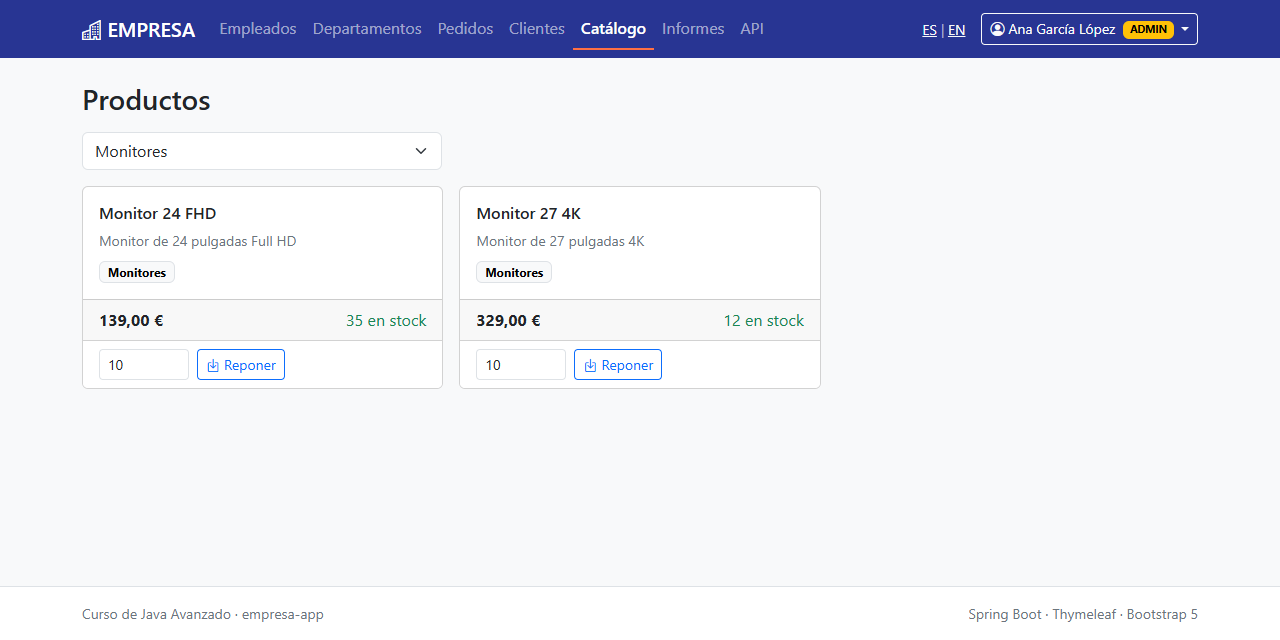Screen dimensions: 1280x640
Task: Open the Informes section
Action: coord(693,29)
